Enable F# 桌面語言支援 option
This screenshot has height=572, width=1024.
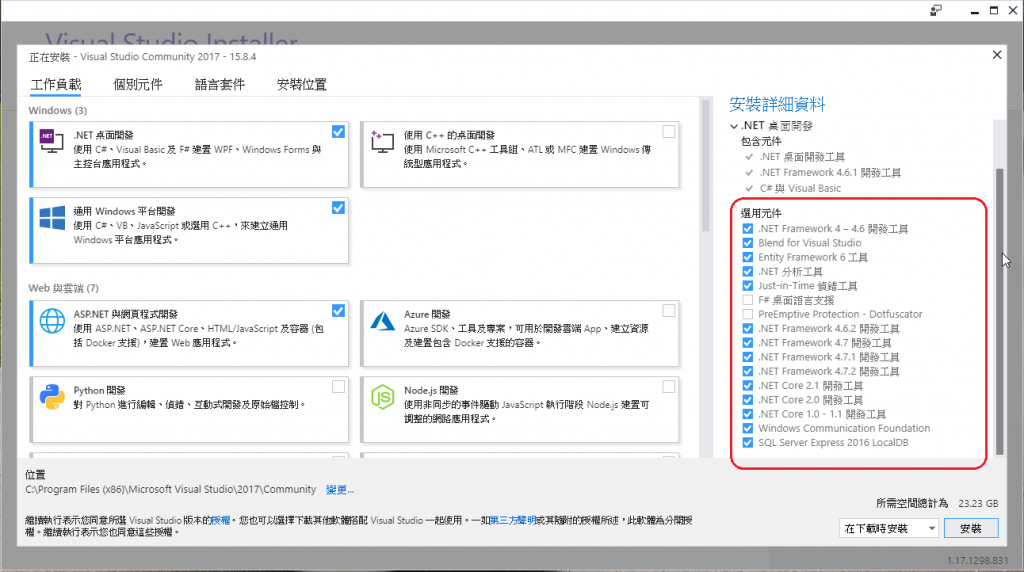tap(748, 300)
